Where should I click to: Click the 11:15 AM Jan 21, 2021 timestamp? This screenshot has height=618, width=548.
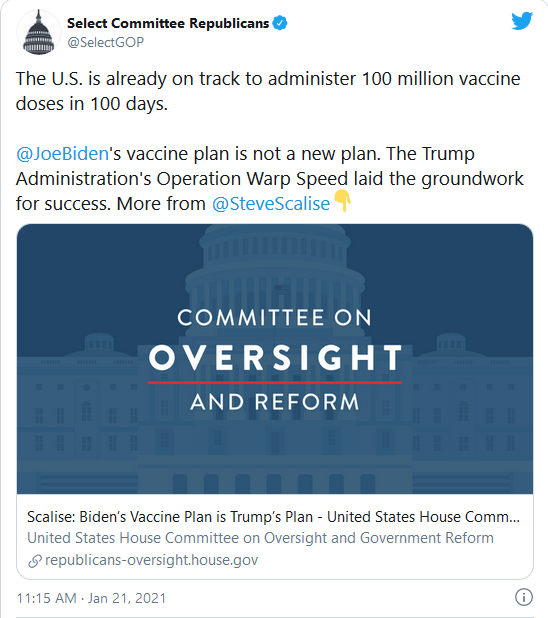(91, 598)
